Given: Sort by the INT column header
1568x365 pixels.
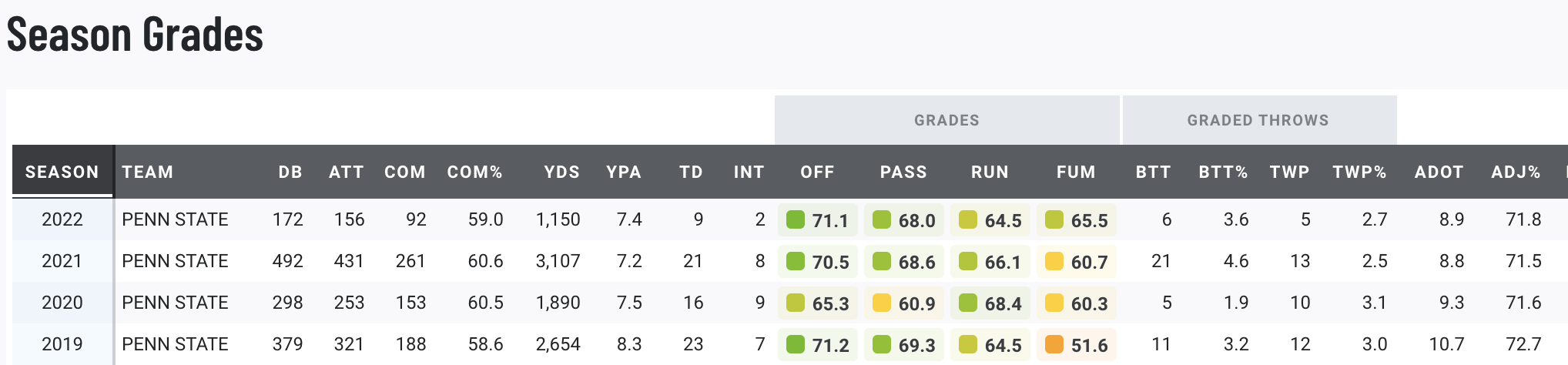Looking at the screenshot, I should pyautogui.click(x=749, y=172).
